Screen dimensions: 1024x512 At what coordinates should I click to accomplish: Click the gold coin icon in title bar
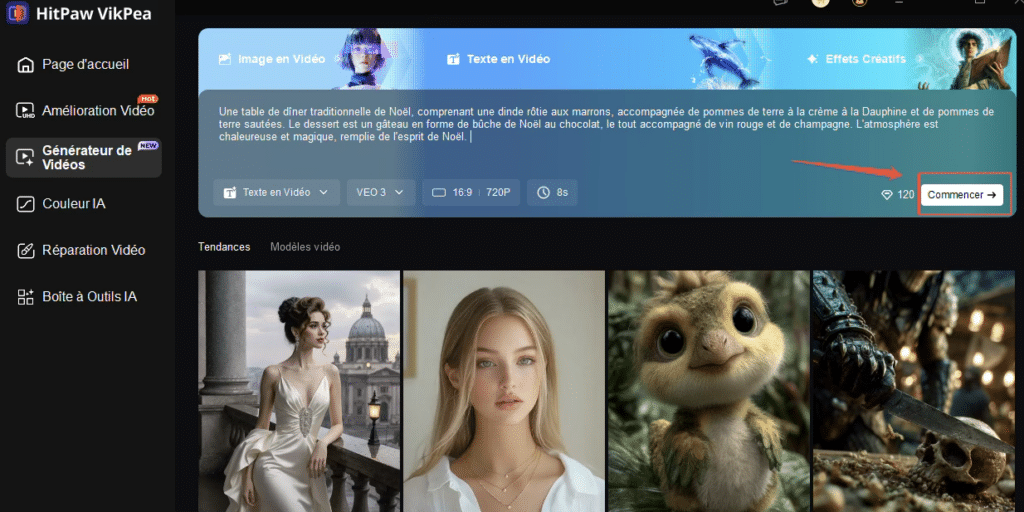click(820, 3)
